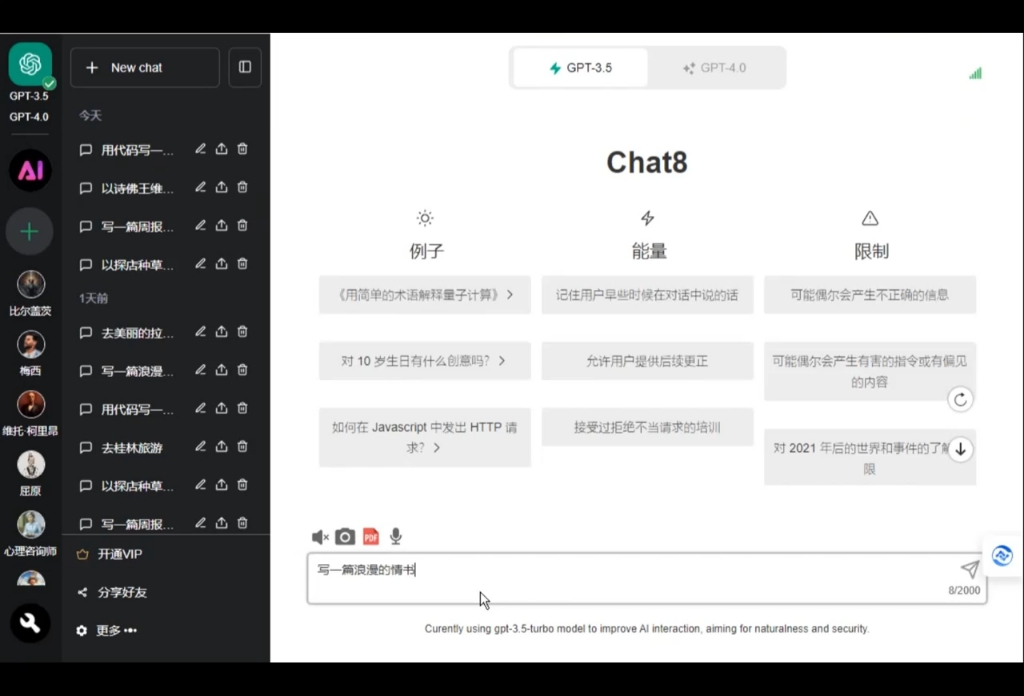Viewport: 1024px width, 696px height.
Task: Select the 维托·柯里昂 avatar
Action: tap(31, 405)
